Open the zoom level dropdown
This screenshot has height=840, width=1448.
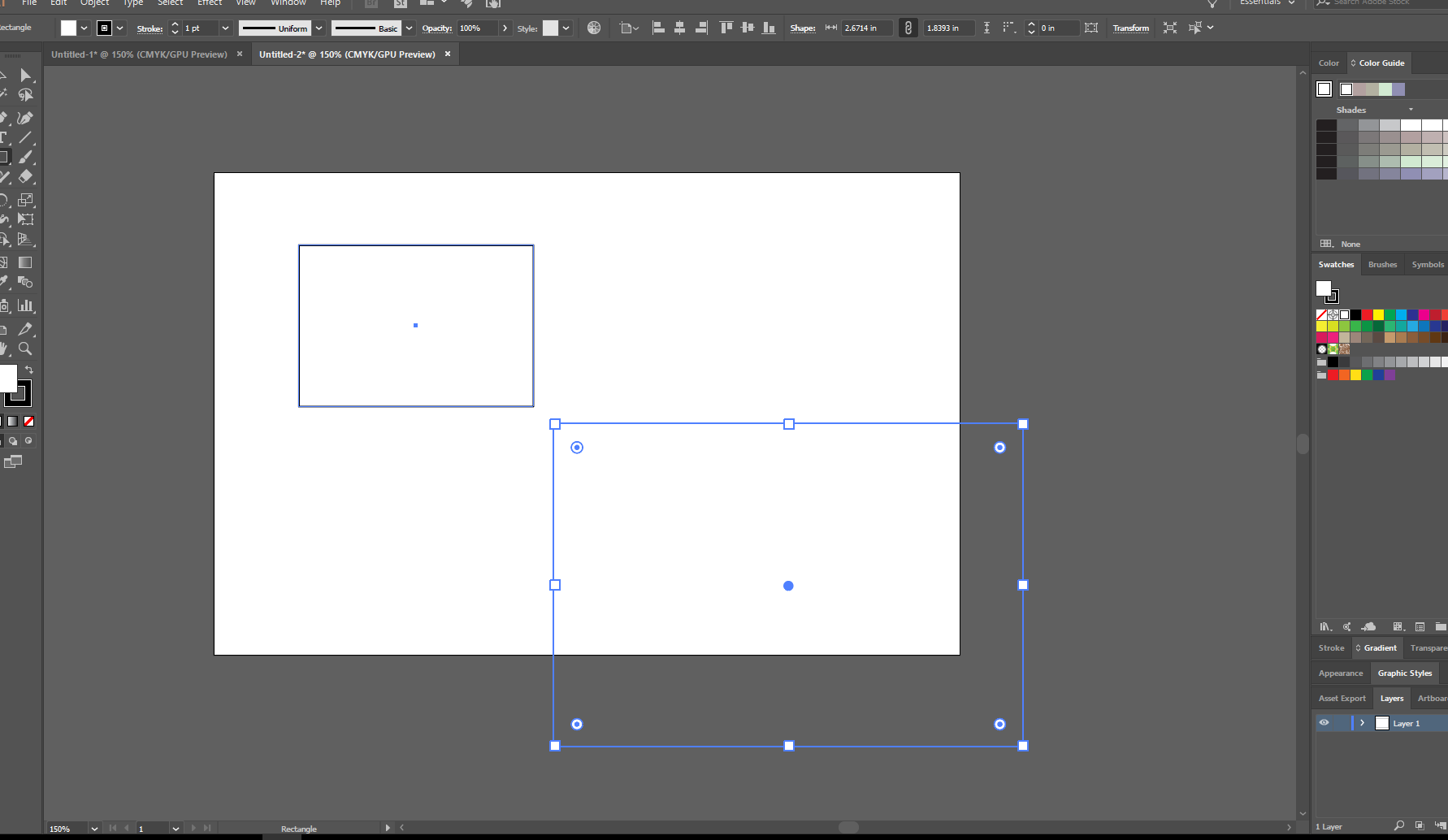pos(94,829)
